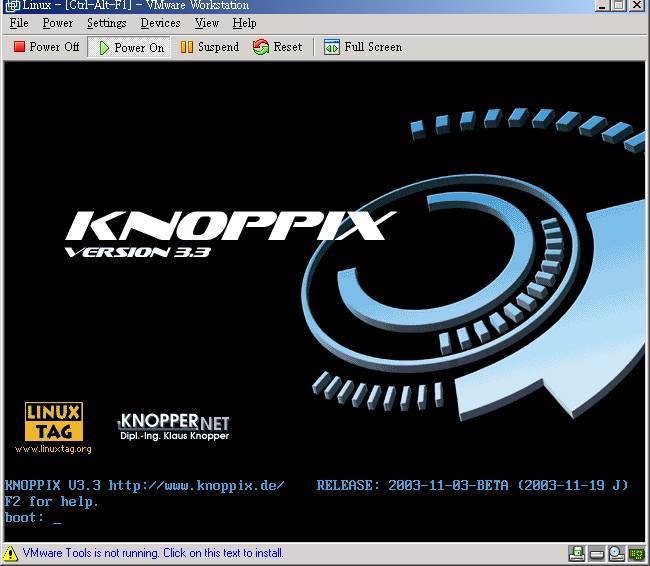Open the Power menu
The width and height of the screenshot is (650, 566).
(x=58, y=23)
